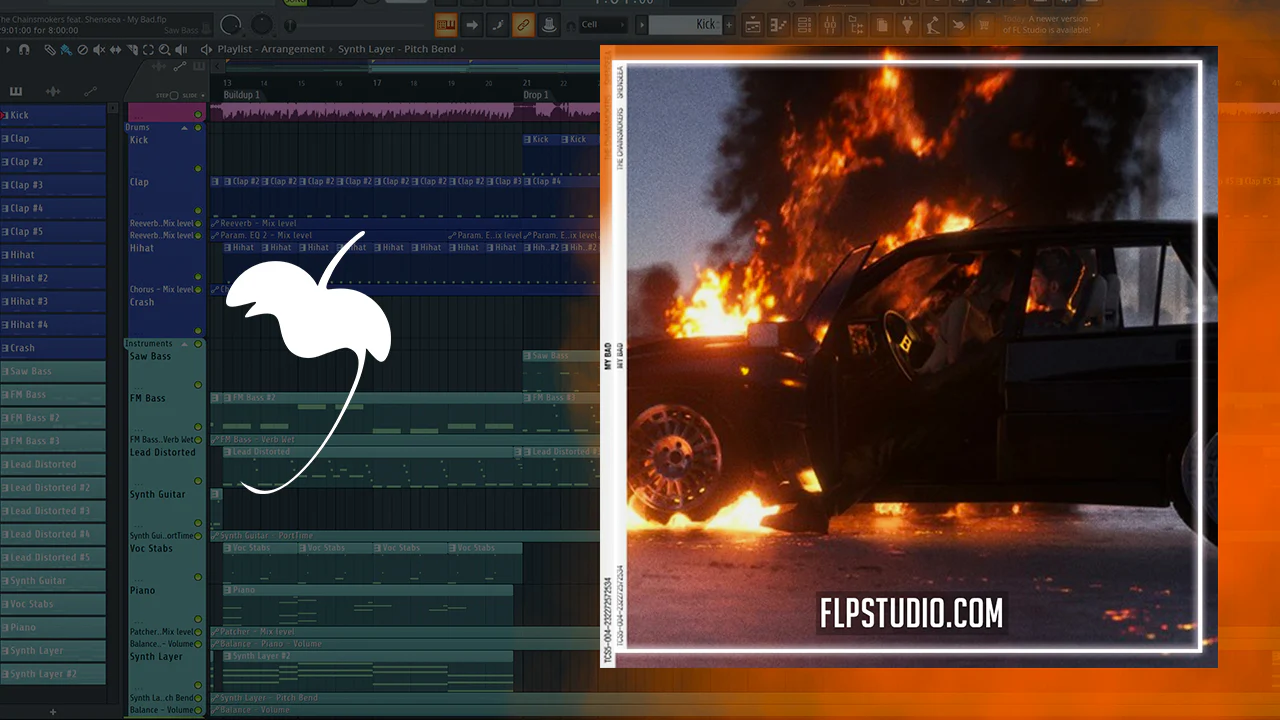This screenshot has width=1280, height=720.
Task: Mute the Drums group using its LED
Action: [x=198, y=128]
